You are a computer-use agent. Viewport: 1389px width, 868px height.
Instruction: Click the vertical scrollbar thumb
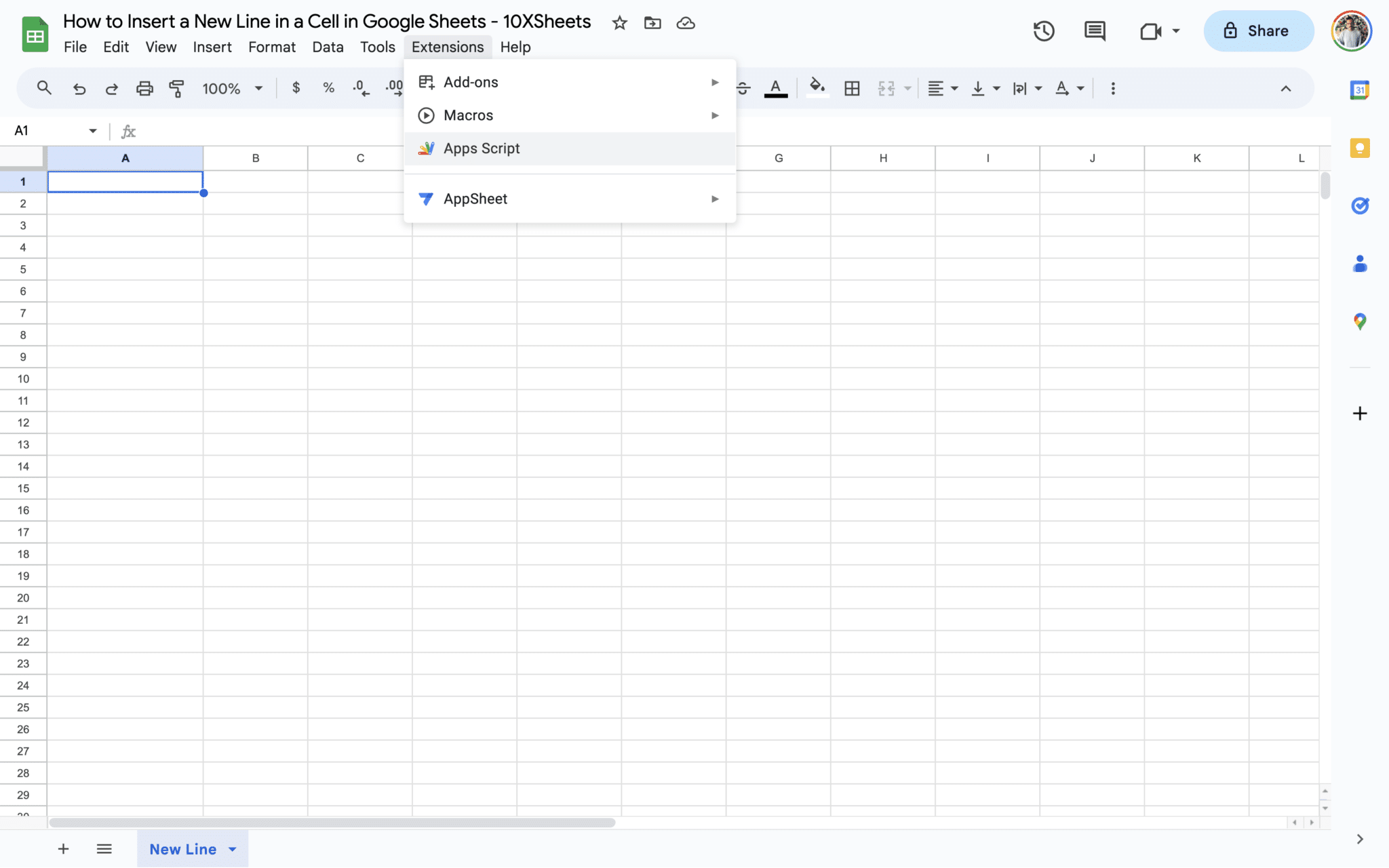1325,186
